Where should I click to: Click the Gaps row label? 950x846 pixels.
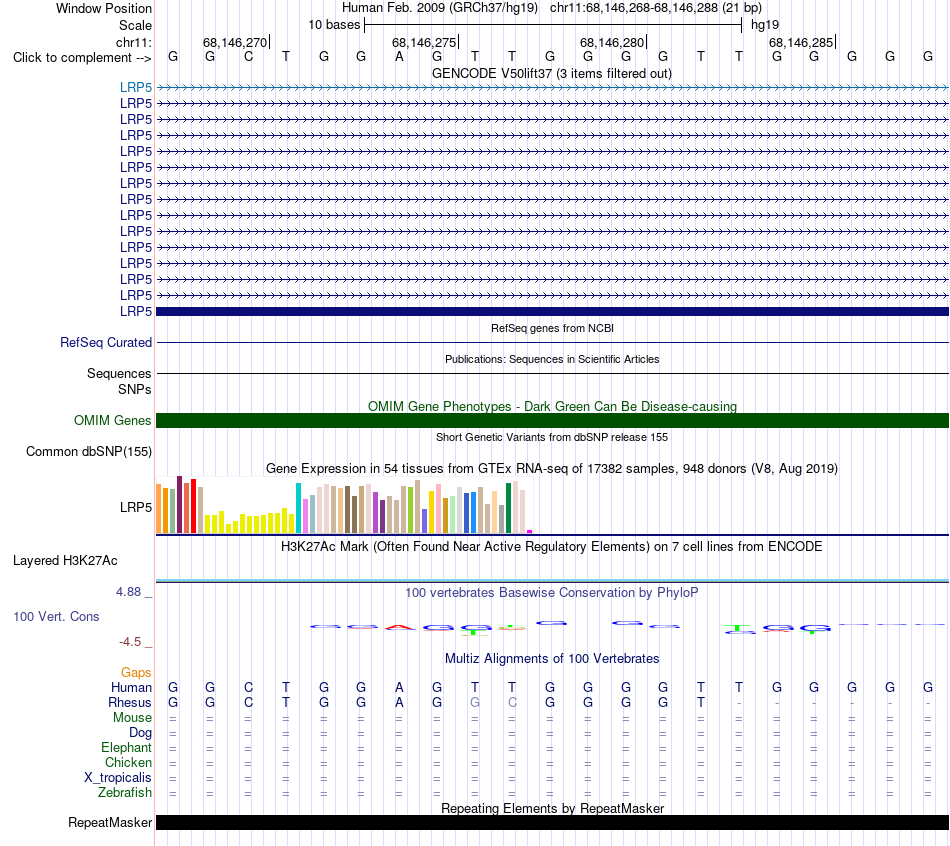(136, 672)
